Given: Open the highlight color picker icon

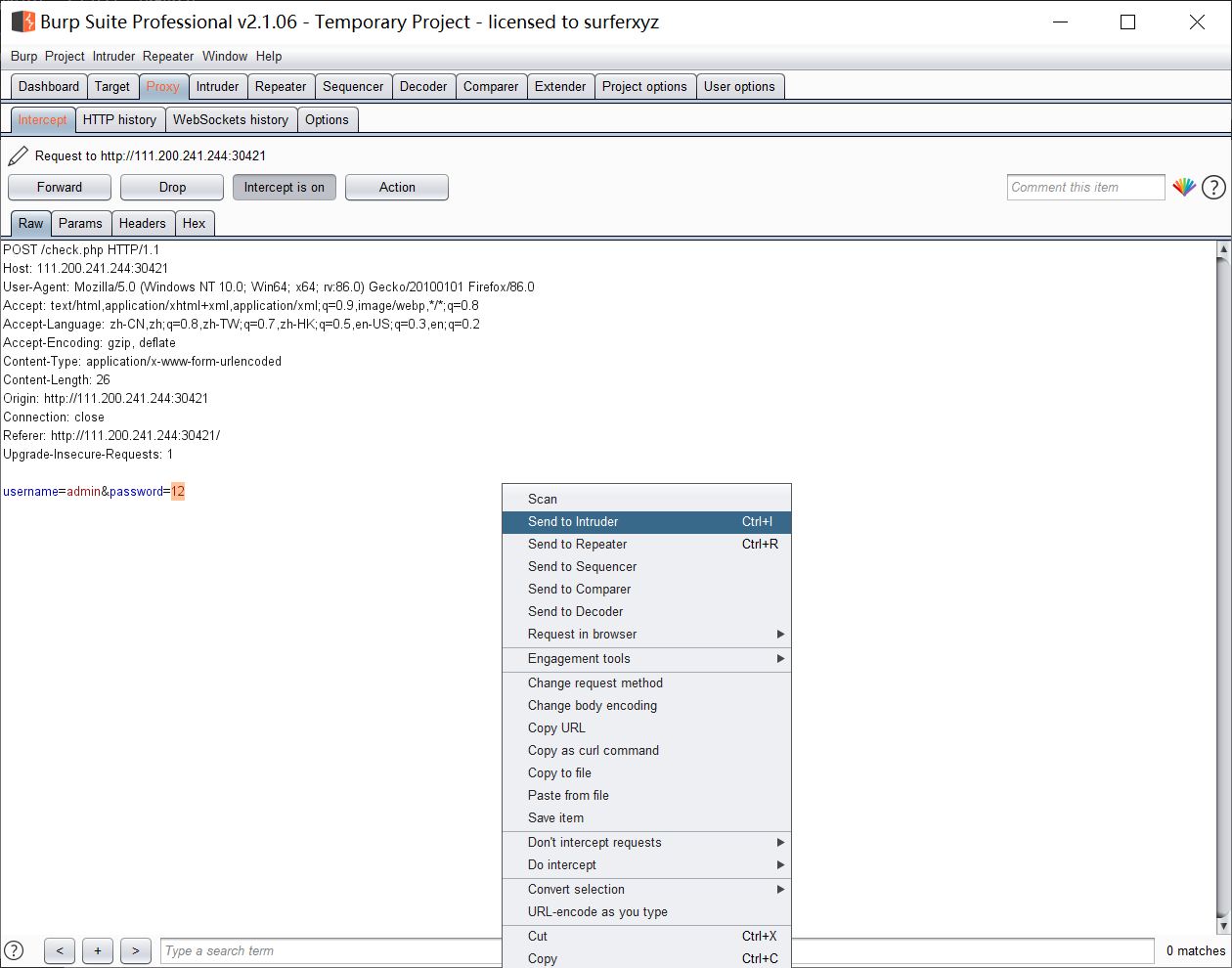Looking at the screenshot, I should coord(1184,187).
